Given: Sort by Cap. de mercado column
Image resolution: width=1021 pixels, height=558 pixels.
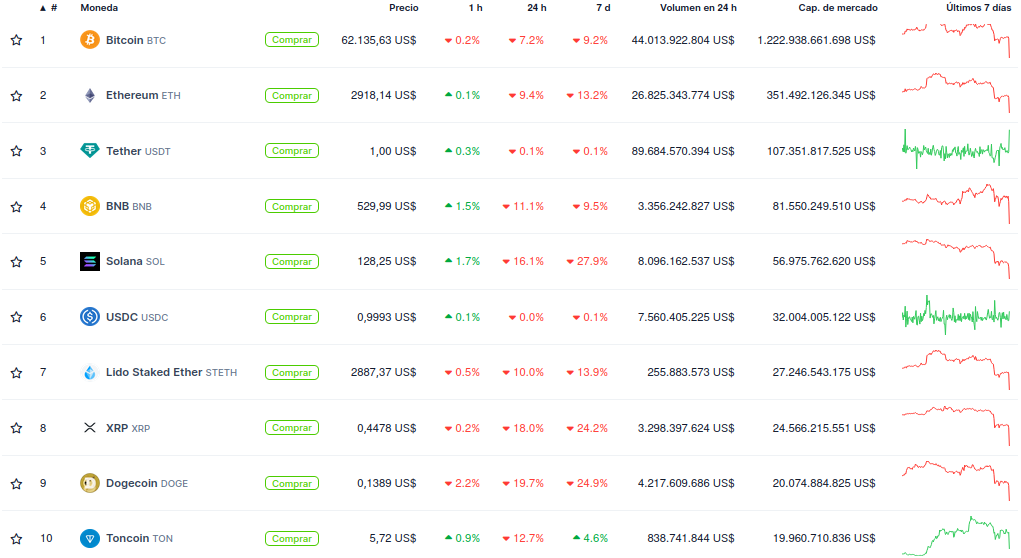Looking at the screenshot, I should [x=838, y=8].
